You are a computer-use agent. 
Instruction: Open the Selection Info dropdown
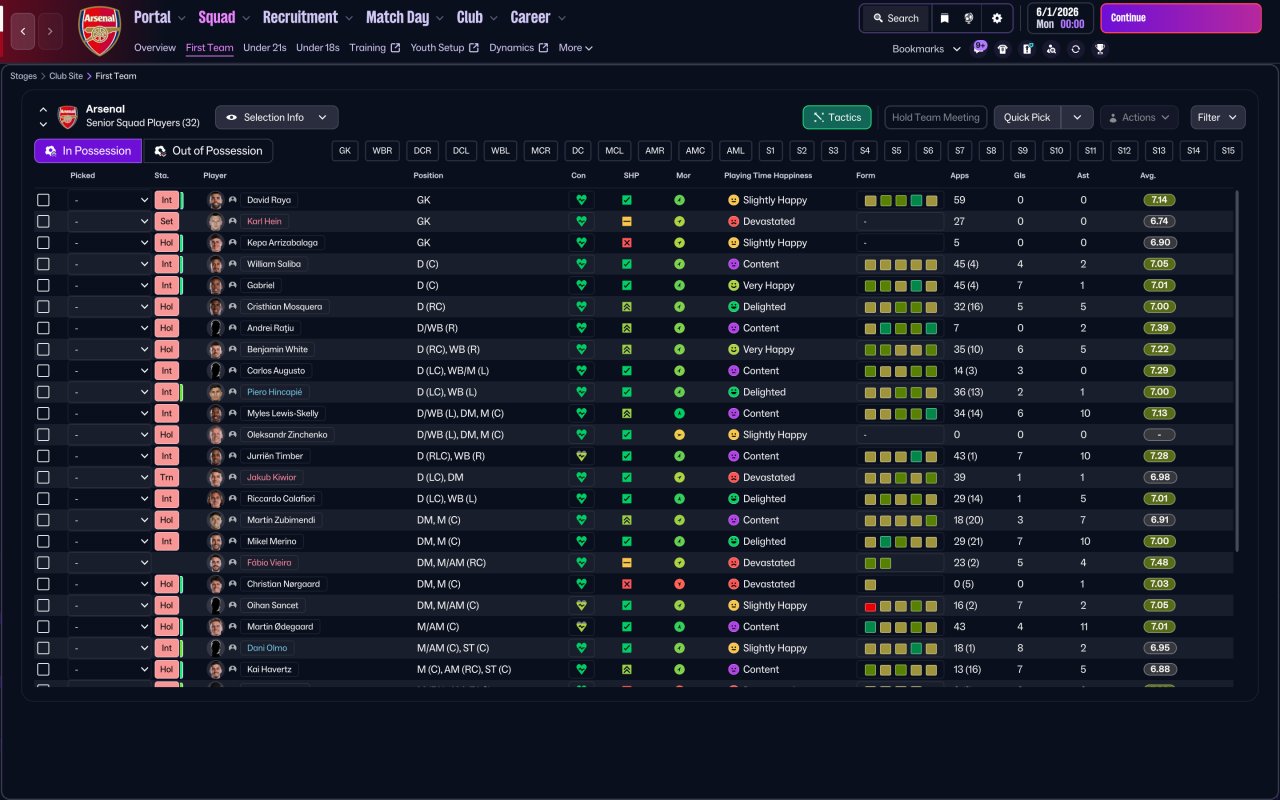coord(277,117)
